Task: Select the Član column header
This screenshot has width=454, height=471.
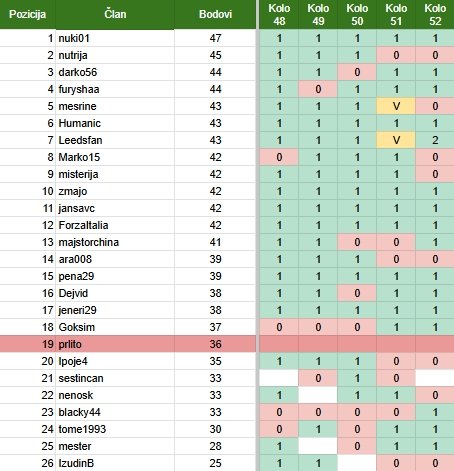Action: (x=115, y=14)
